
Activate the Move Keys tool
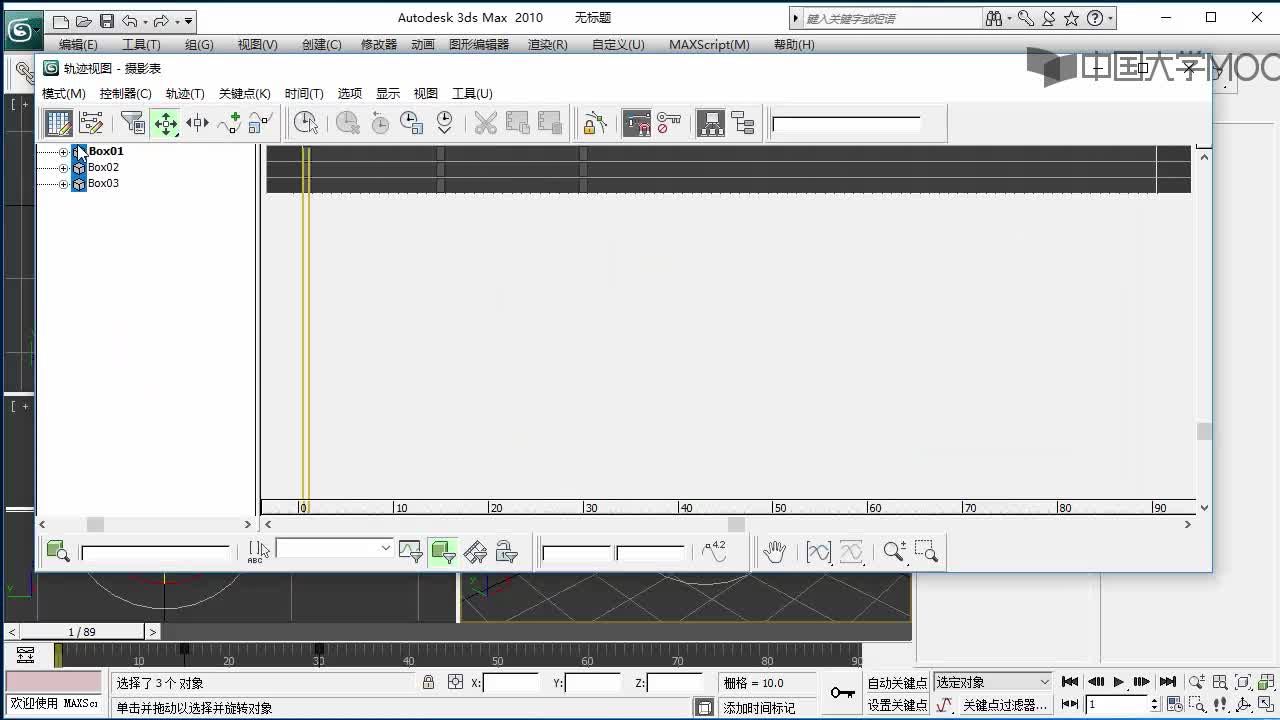[x=165, y=123]
